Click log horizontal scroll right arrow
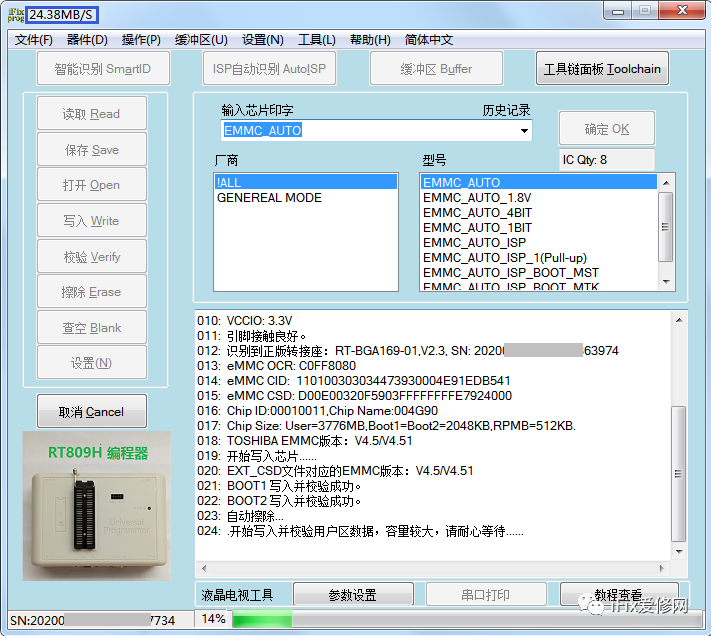The width and height of the screenshot is (711, 636). pos(662,568)
